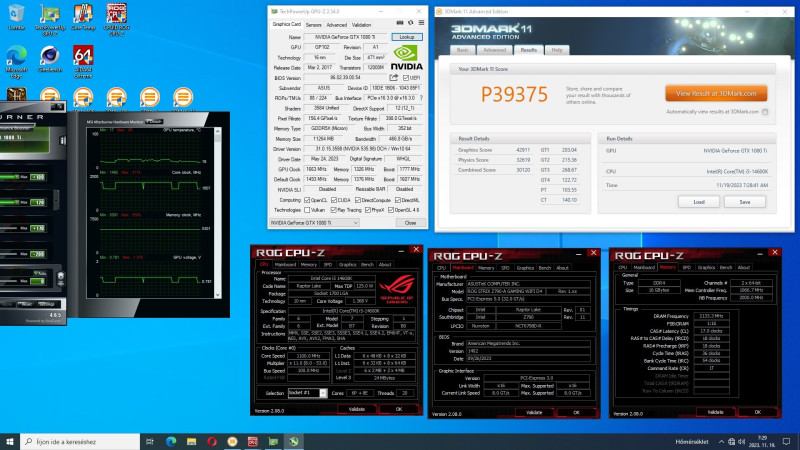Switch to the Validation tab in GPU-Z
The image size is (800, 450).
[x=361, y=25]
